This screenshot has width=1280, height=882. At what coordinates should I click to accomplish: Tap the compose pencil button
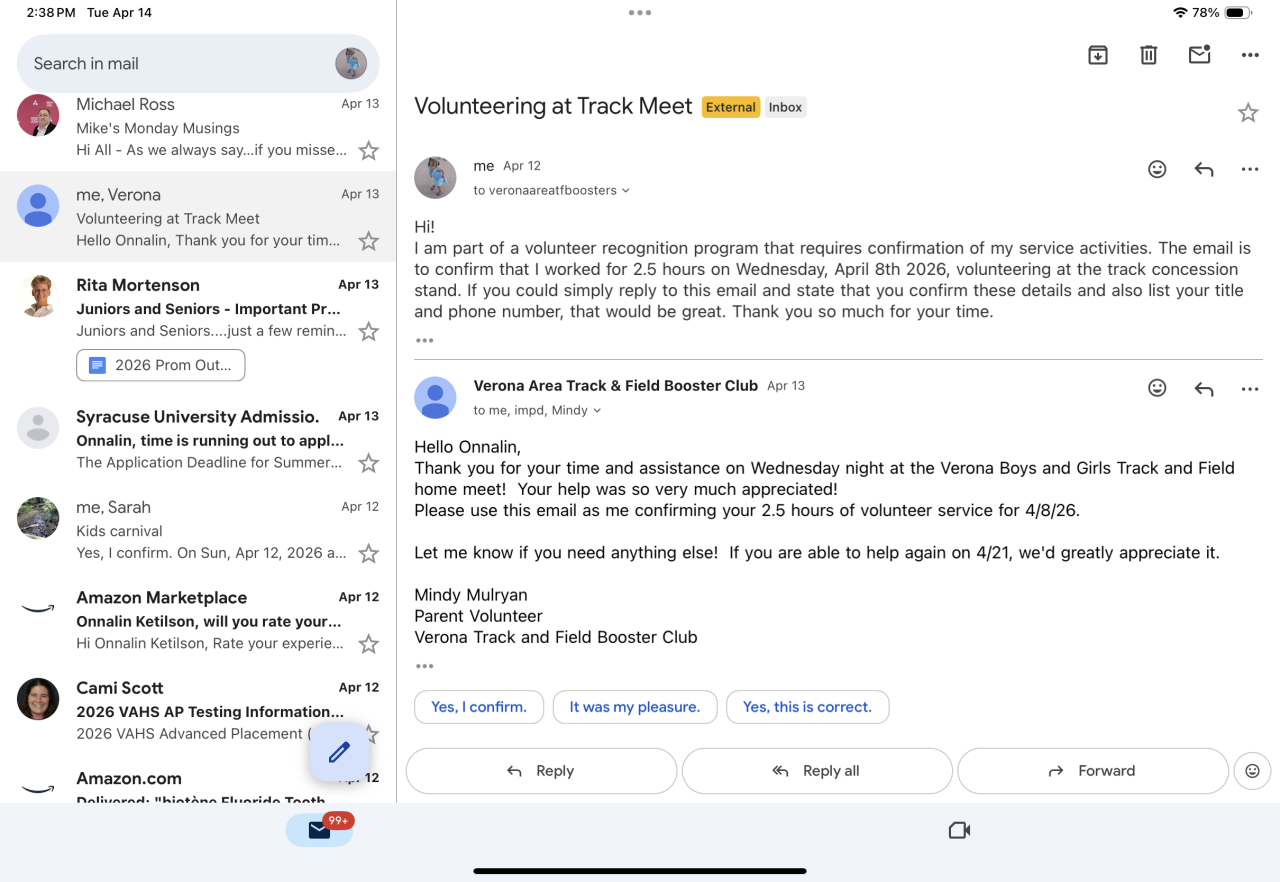339,752
